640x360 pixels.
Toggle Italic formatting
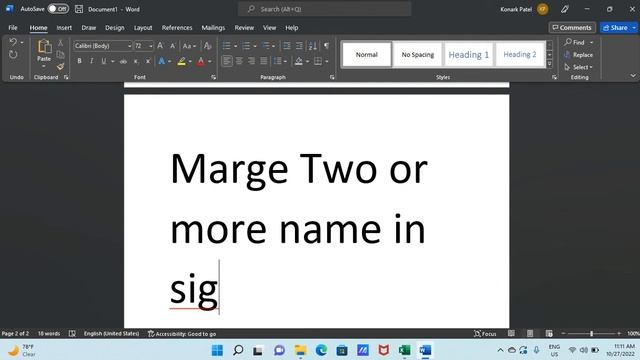(91, 61)
